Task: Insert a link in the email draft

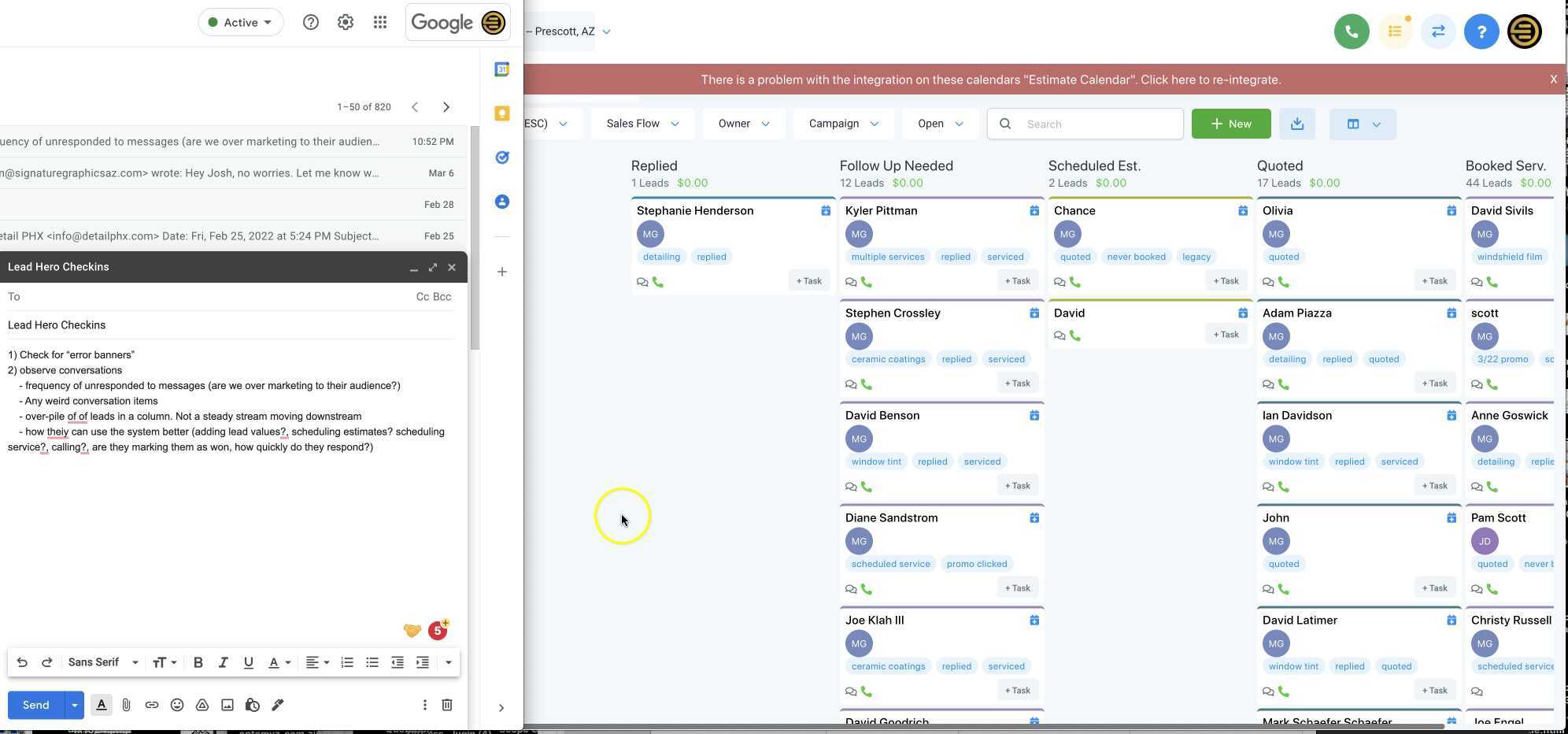Action: [x=152, y=705]
